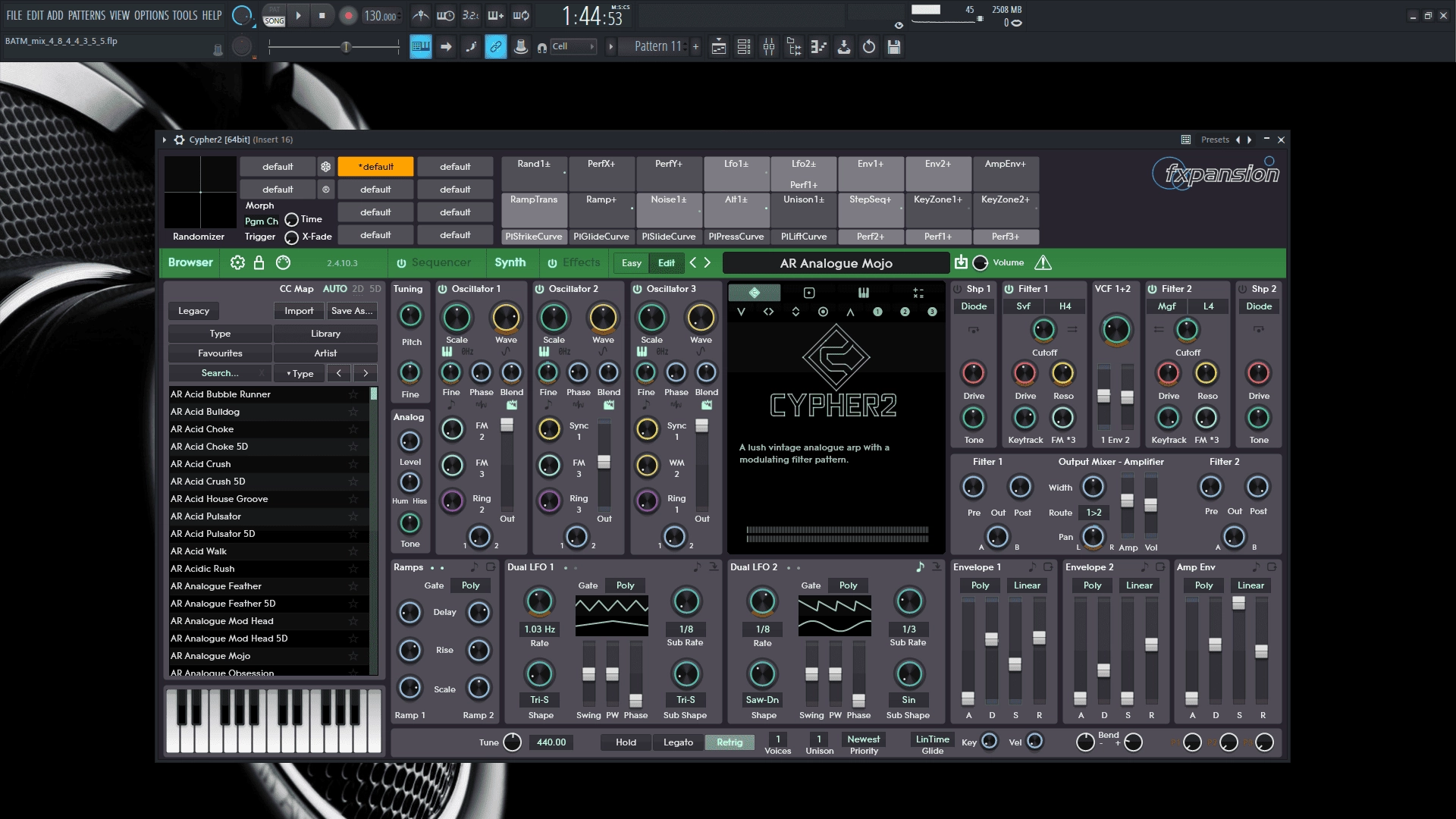Open Cypher2 settings gear icon

(x=237, y=262)
